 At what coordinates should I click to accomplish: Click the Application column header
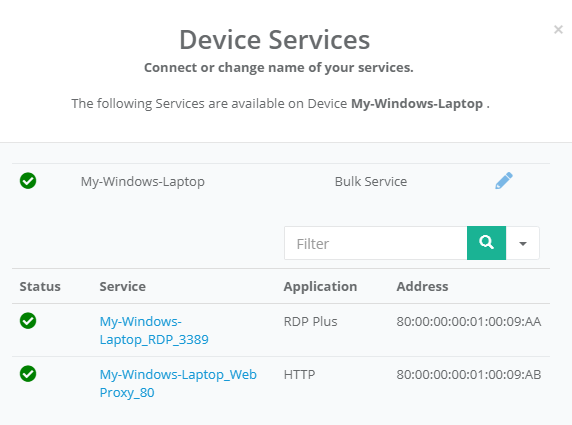pyautogui.click(x=320, y=287)
